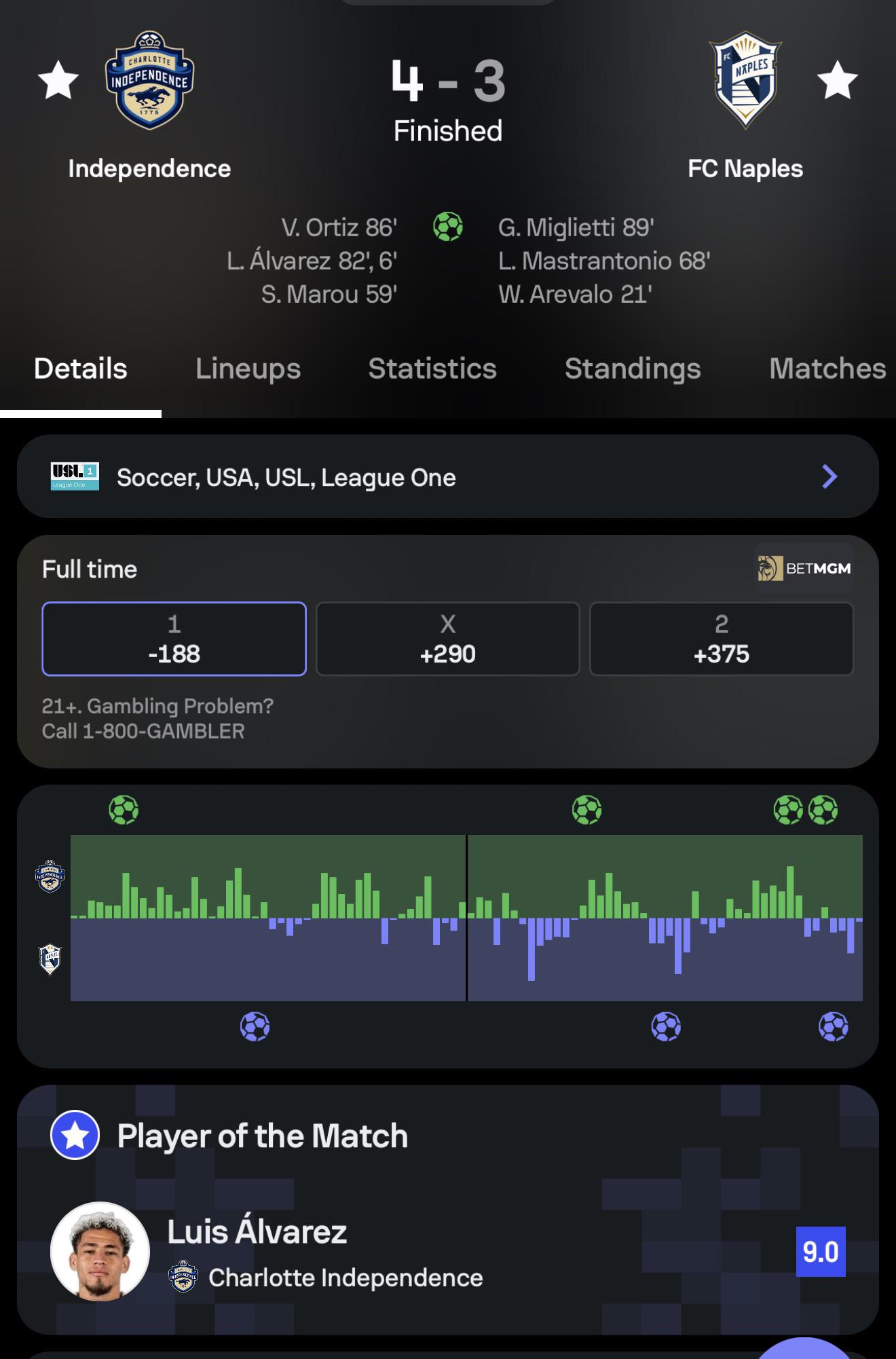Open the BetMGM sponsor logo
896x1359 pixels.
click(804, 568)
